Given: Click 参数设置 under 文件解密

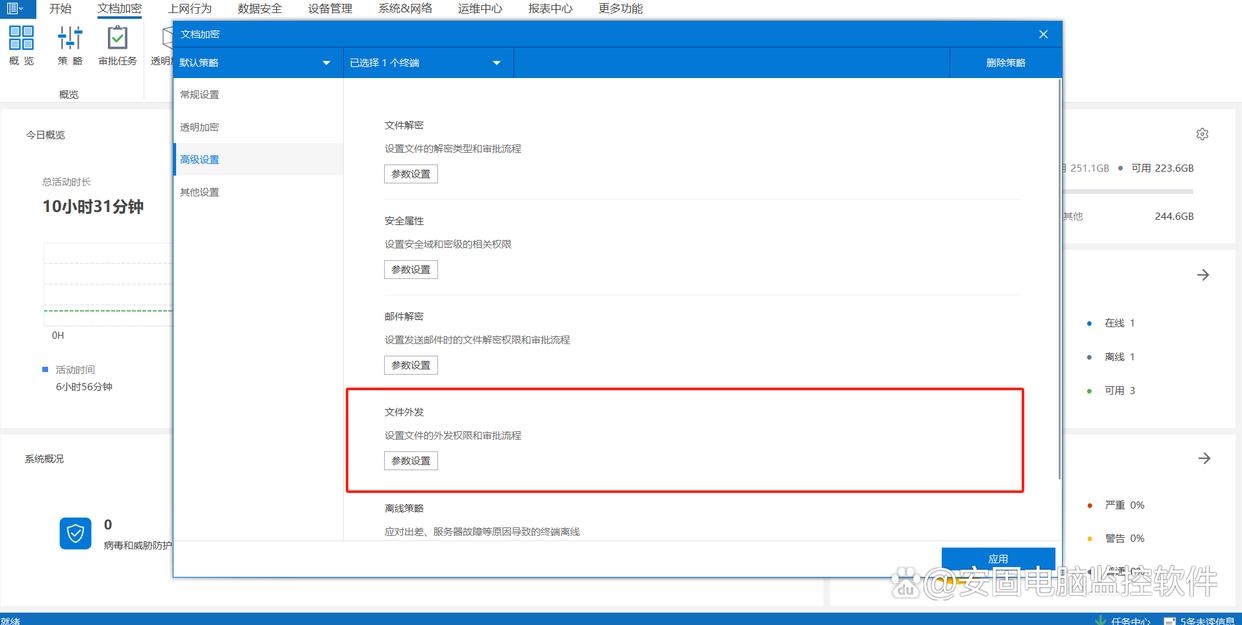Looking at the screenshot, I should [411, 174].
